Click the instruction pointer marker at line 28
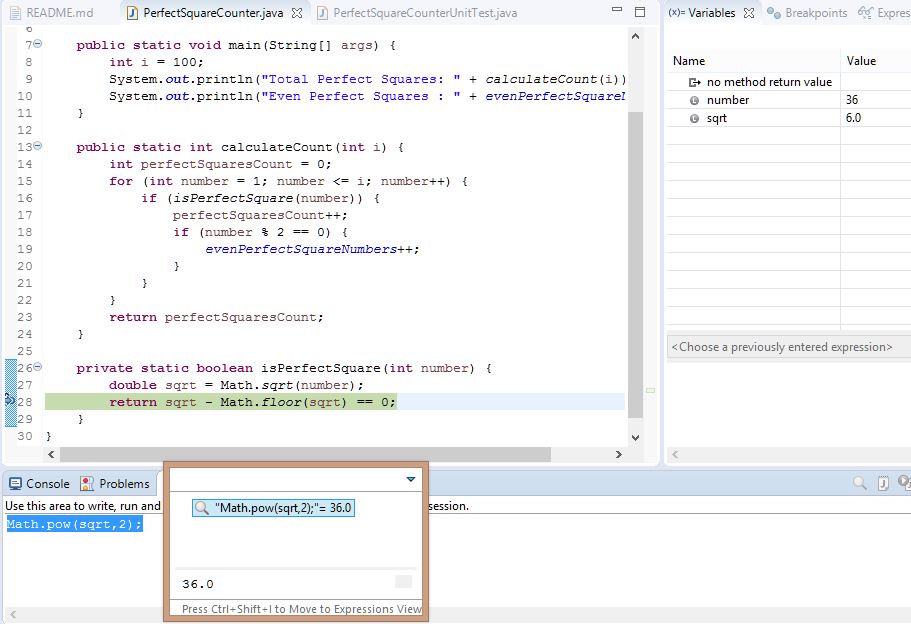The height and width of the screenshot is (624, 911). pos(10,401)
